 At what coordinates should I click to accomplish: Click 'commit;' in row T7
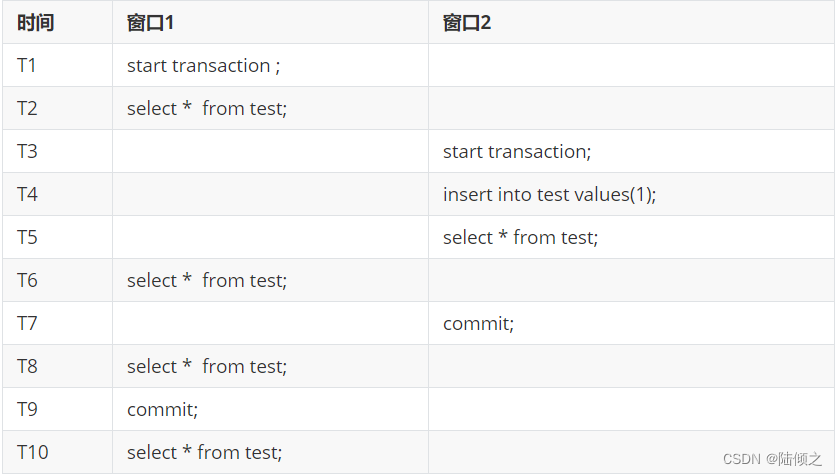(478, 324)
